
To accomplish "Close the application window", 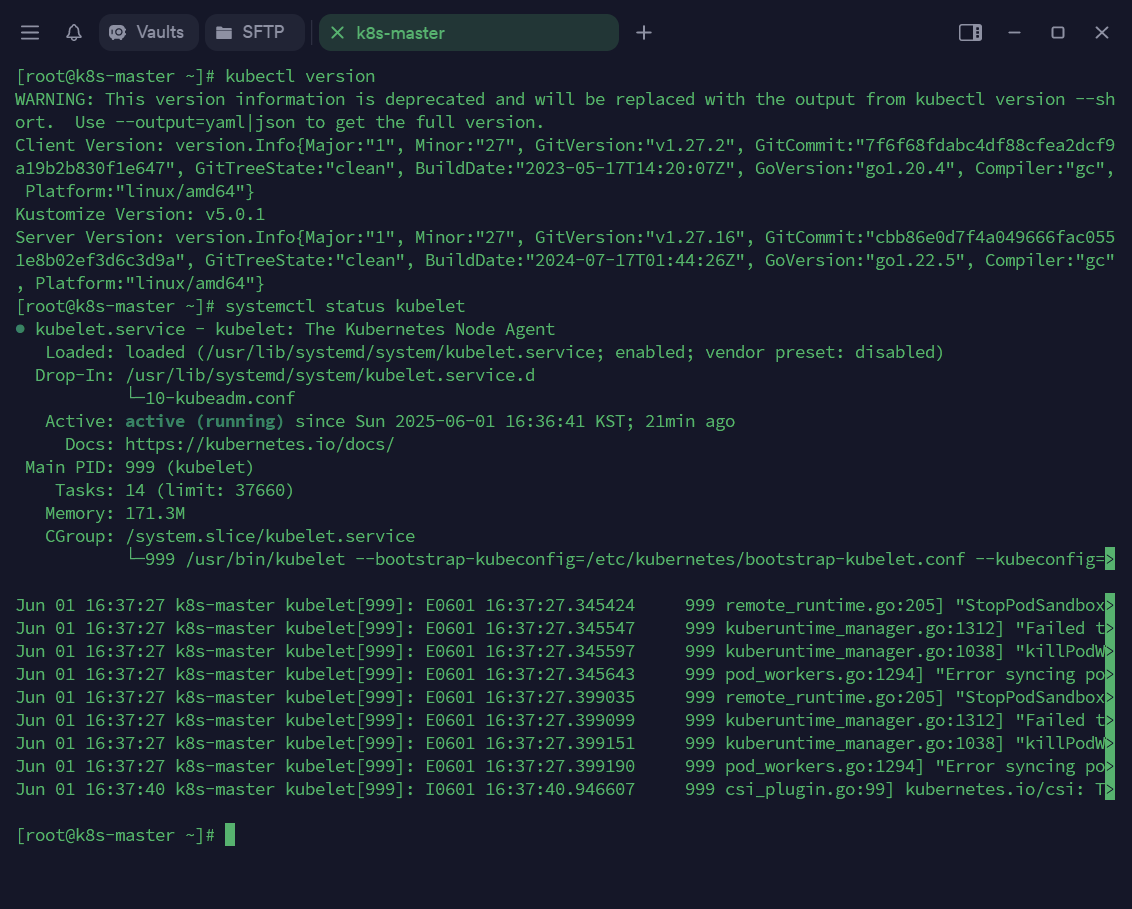I will [1102, 33].
